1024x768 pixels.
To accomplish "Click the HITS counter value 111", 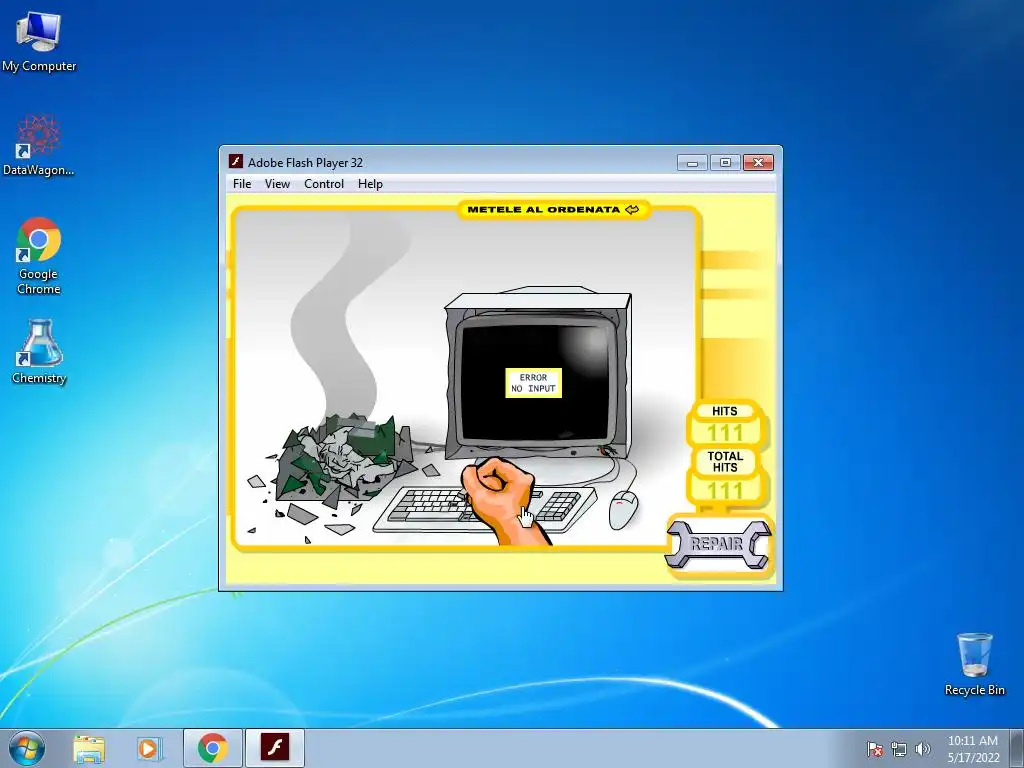I will tap(725, 432).
